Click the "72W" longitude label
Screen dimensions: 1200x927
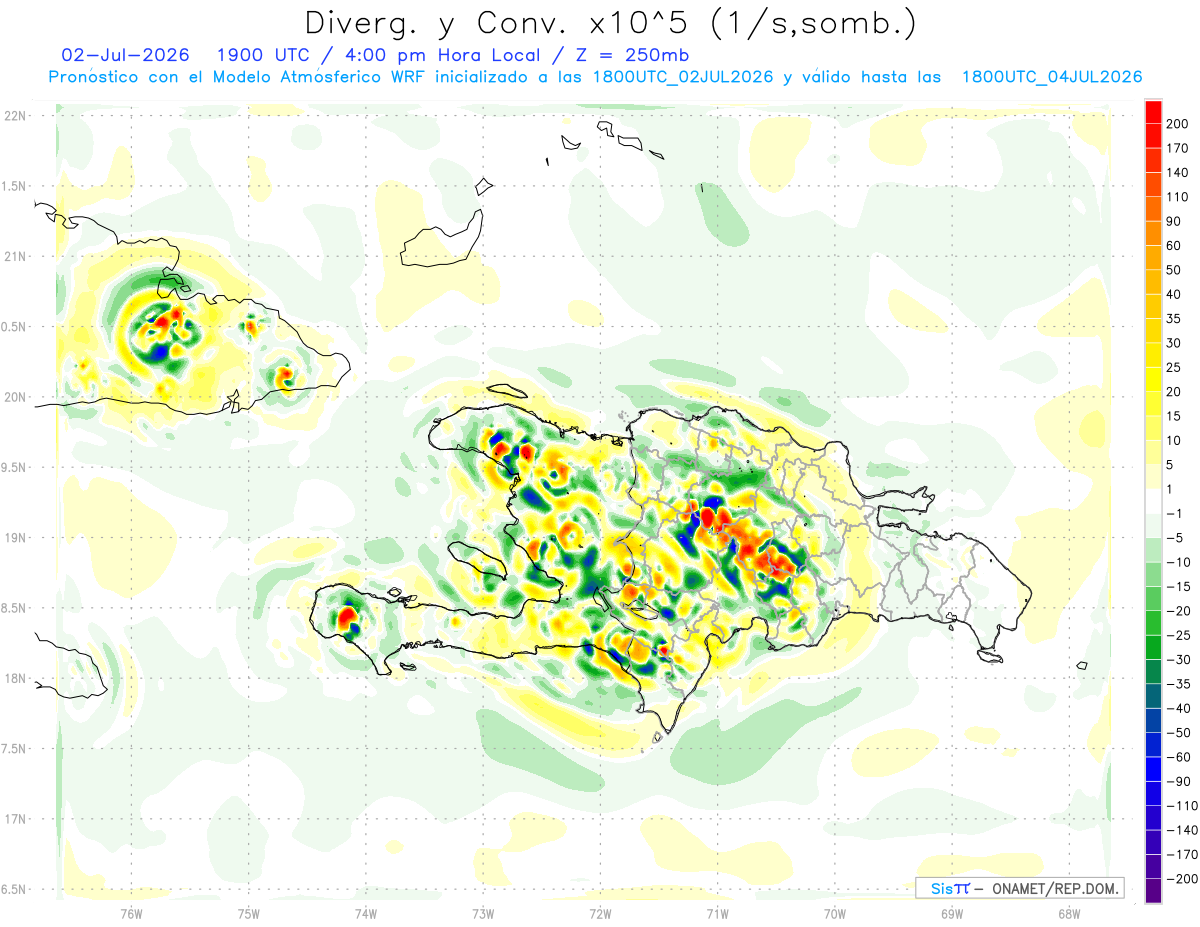tap(600, 913)
